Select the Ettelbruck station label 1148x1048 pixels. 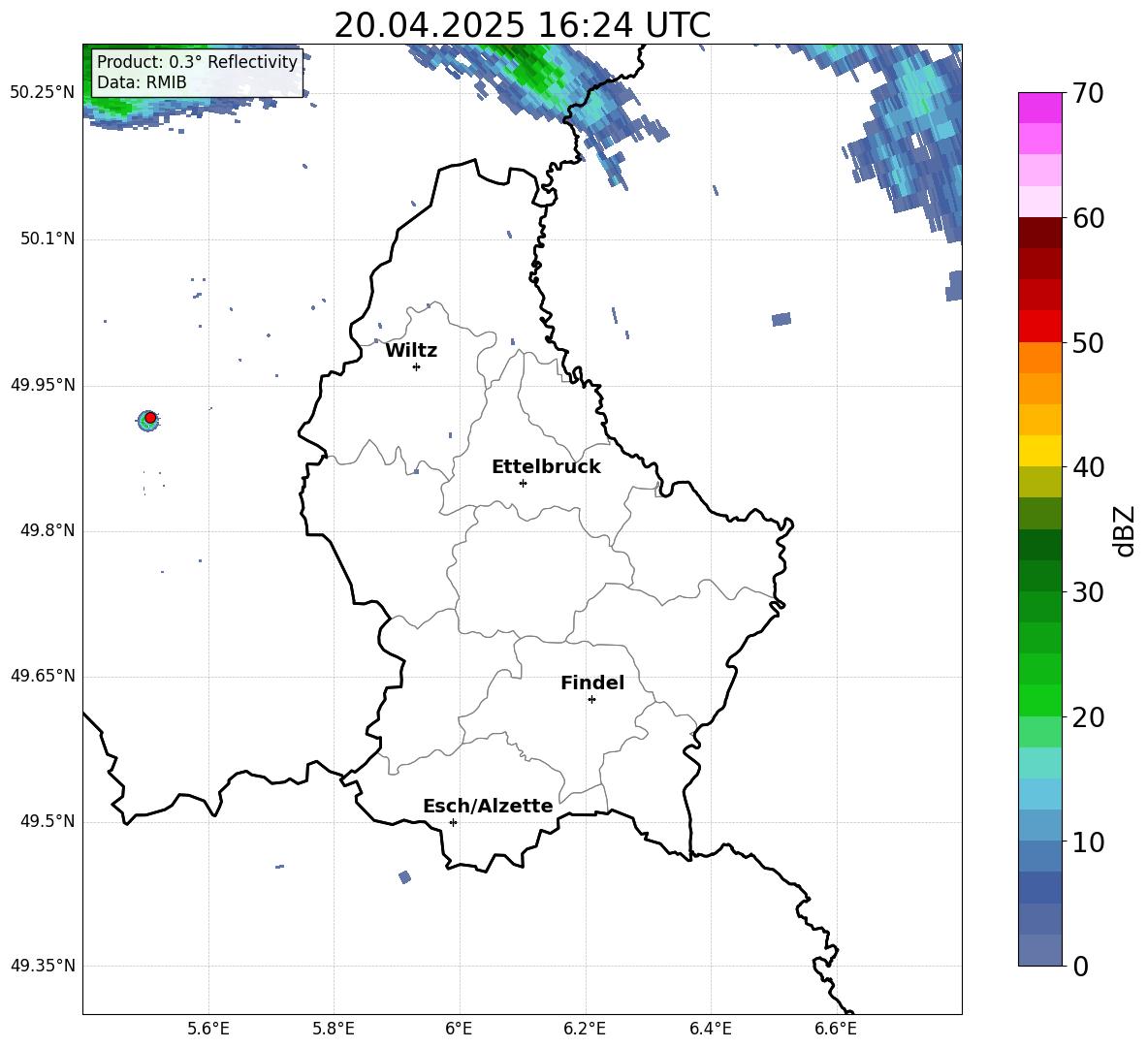tap(546, 467)
